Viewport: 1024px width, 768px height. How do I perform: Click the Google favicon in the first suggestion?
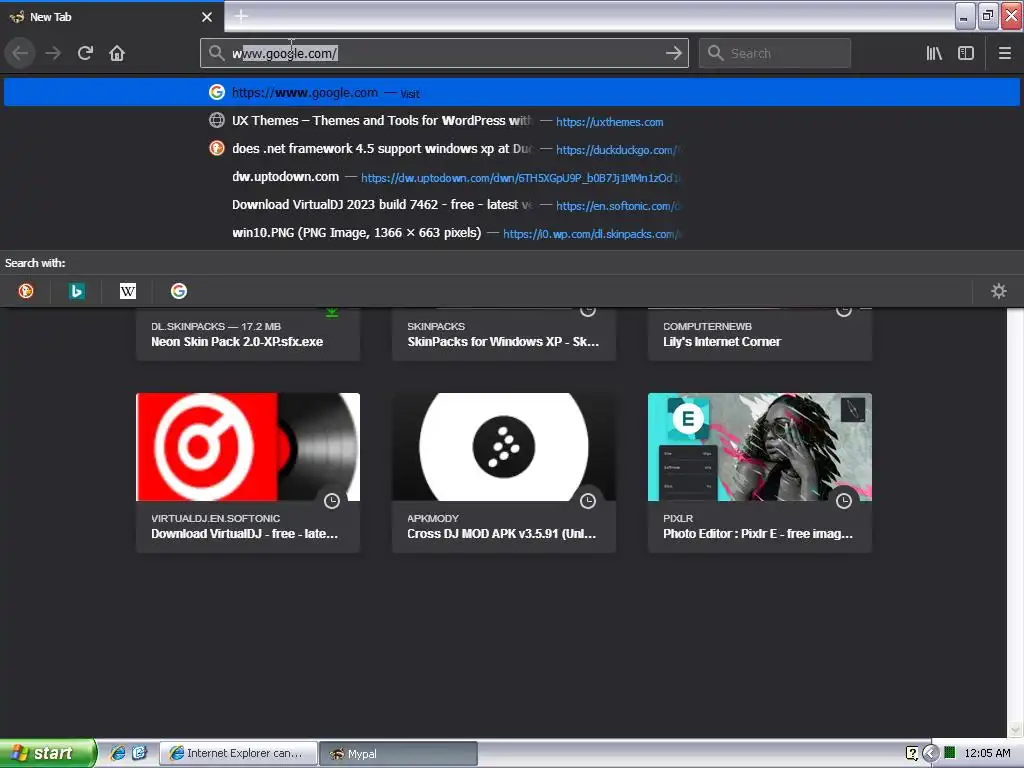pos(217,92)
